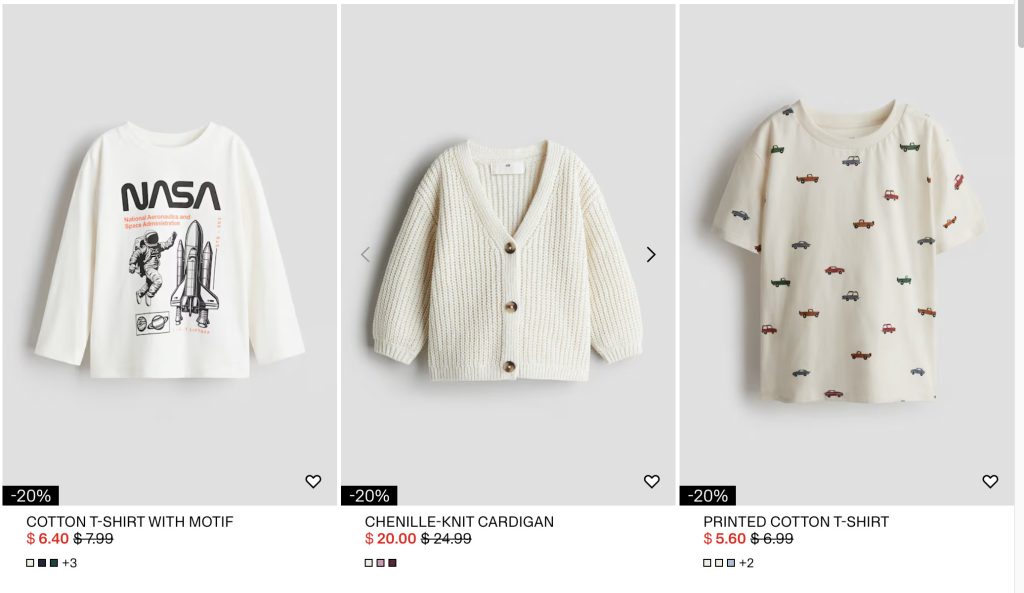Expand +2 more colors for printed t-shirt
1024x593 pixels.
(x=746, y=563)
